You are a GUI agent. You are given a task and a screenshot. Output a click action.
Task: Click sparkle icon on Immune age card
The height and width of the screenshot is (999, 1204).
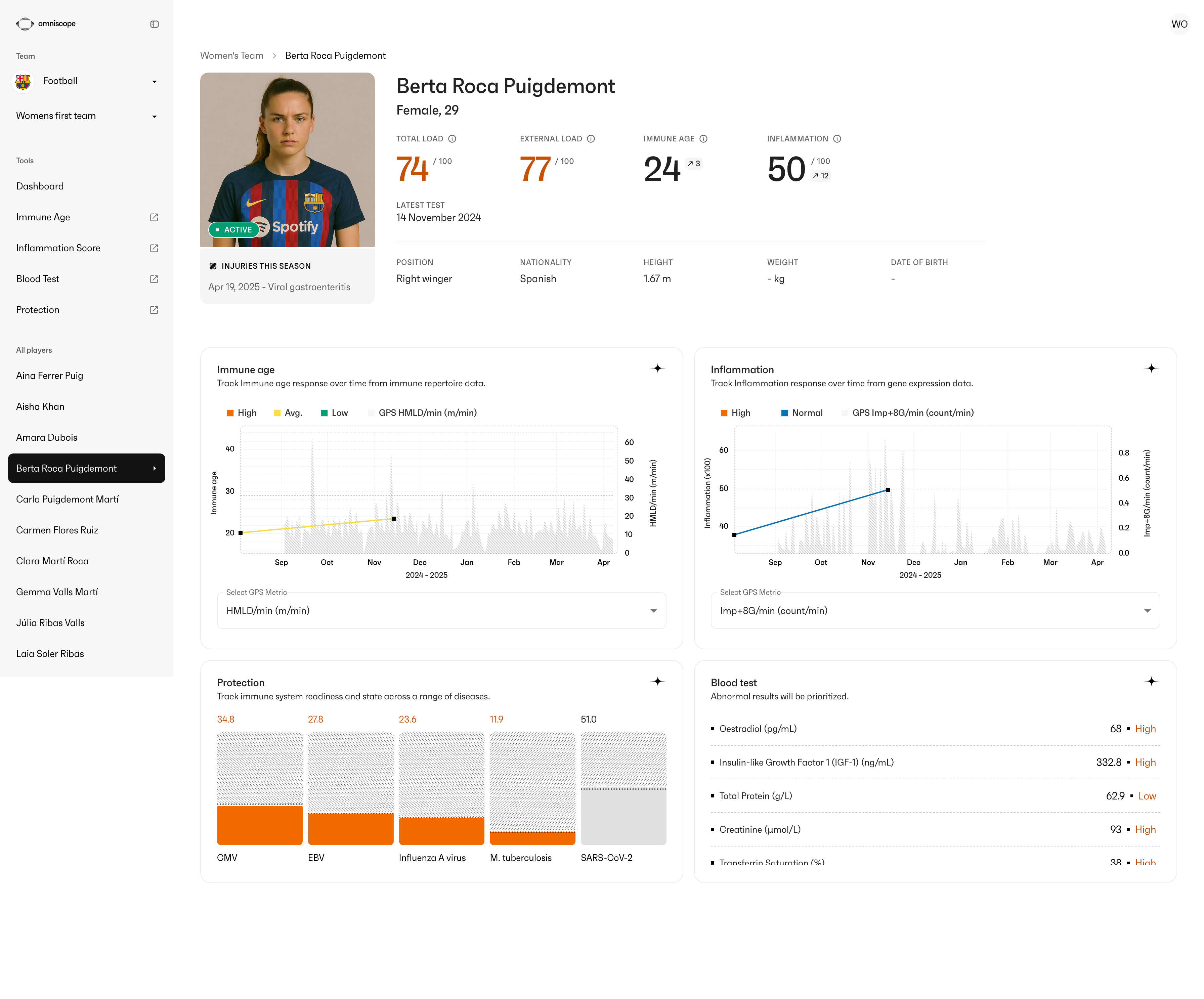tap(658, 368)
